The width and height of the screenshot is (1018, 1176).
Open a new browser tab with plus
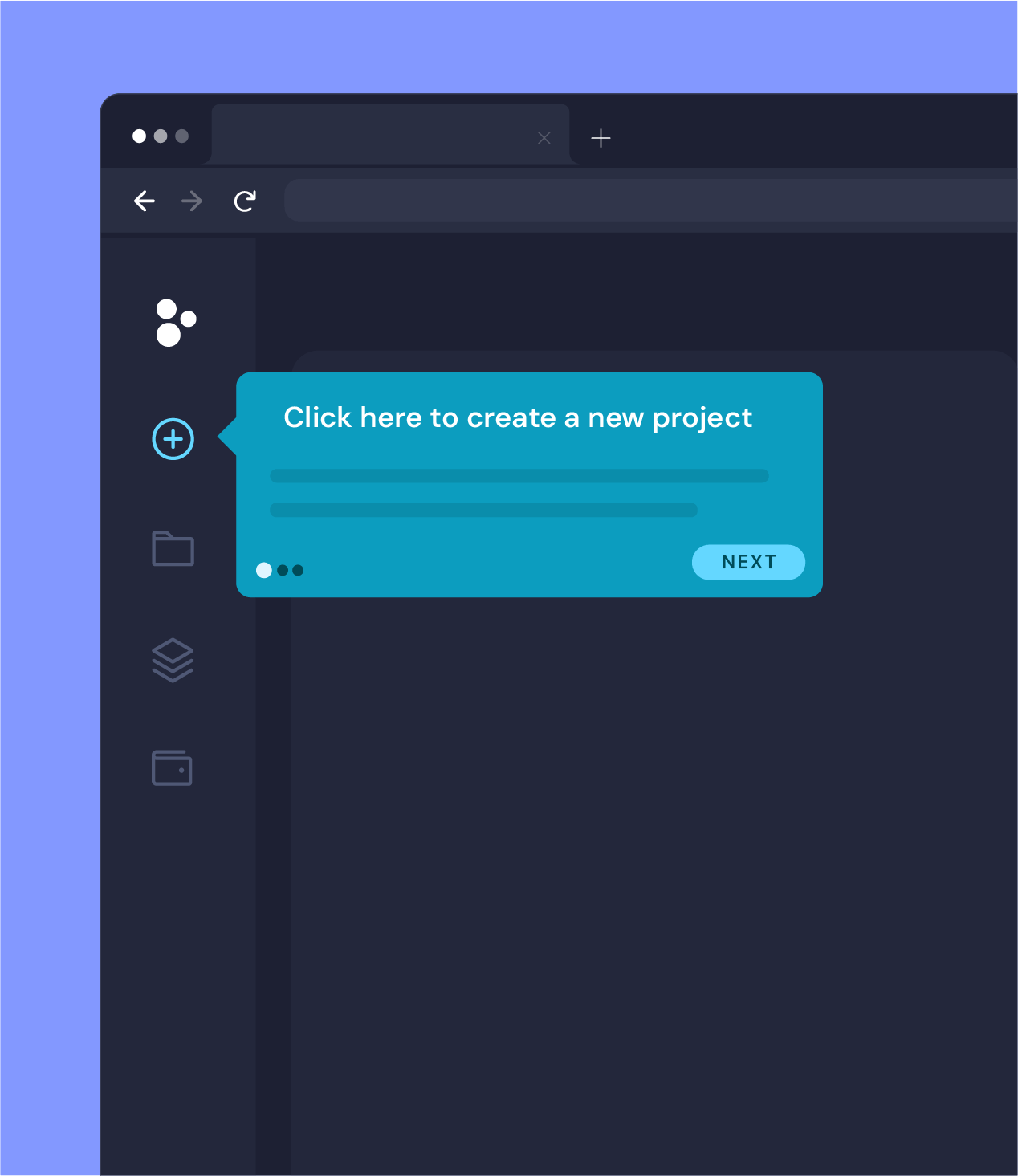(x=601, y=138)
